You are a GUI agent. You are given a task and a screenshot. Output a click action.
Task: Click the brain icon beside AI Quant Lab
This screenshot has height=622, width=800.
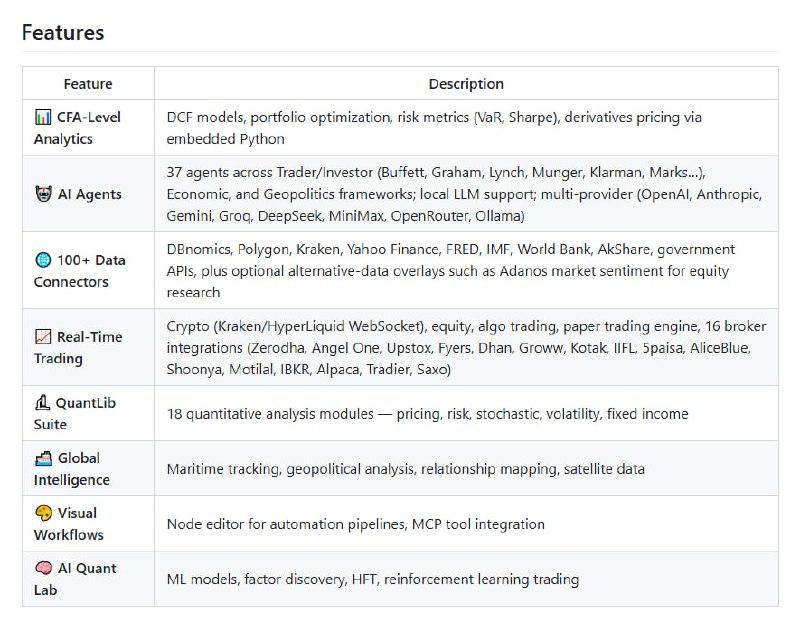click(x=43, y=568)
